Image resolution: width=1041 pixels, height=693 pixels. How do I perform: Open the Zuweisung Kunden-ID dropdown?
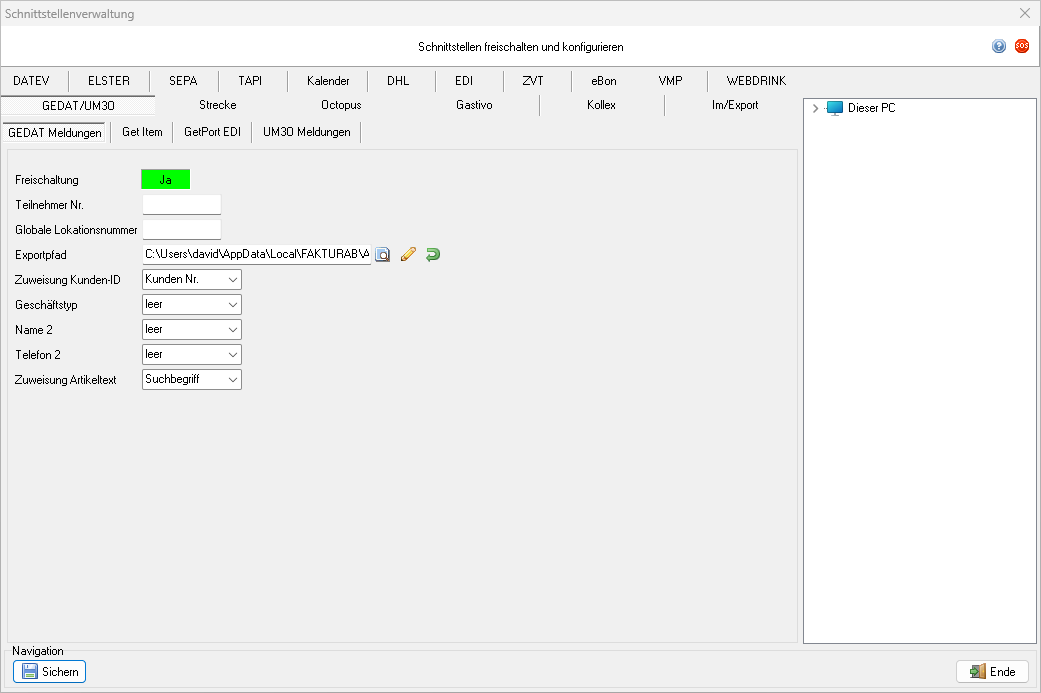(x=192, y=279)
